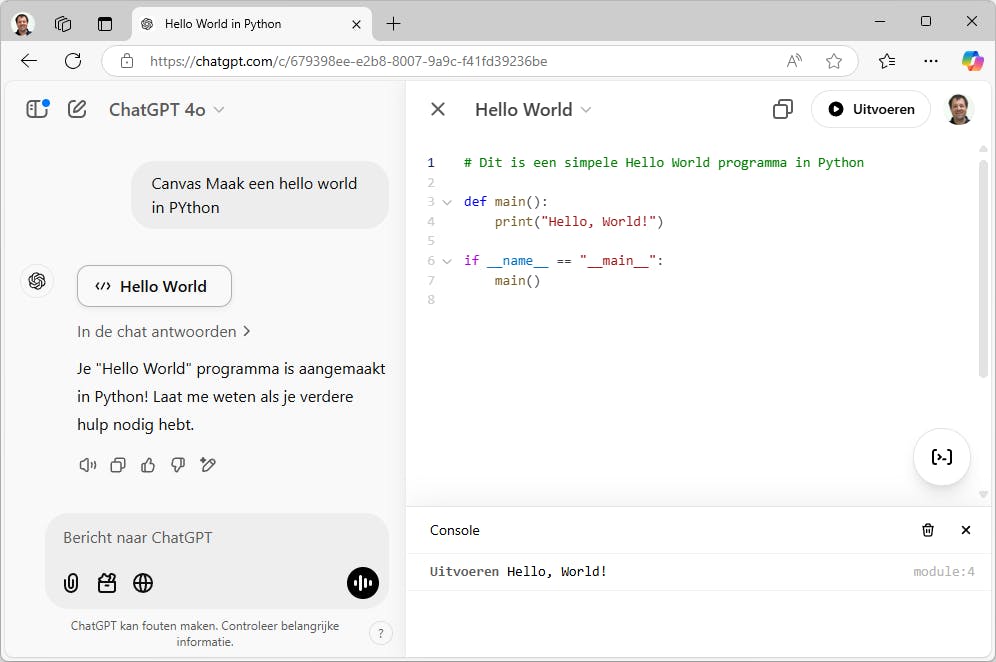Type in the Bericht naar ChatGPT field
996x662 pixels.
pyautogui.click(x=200, y=538)
